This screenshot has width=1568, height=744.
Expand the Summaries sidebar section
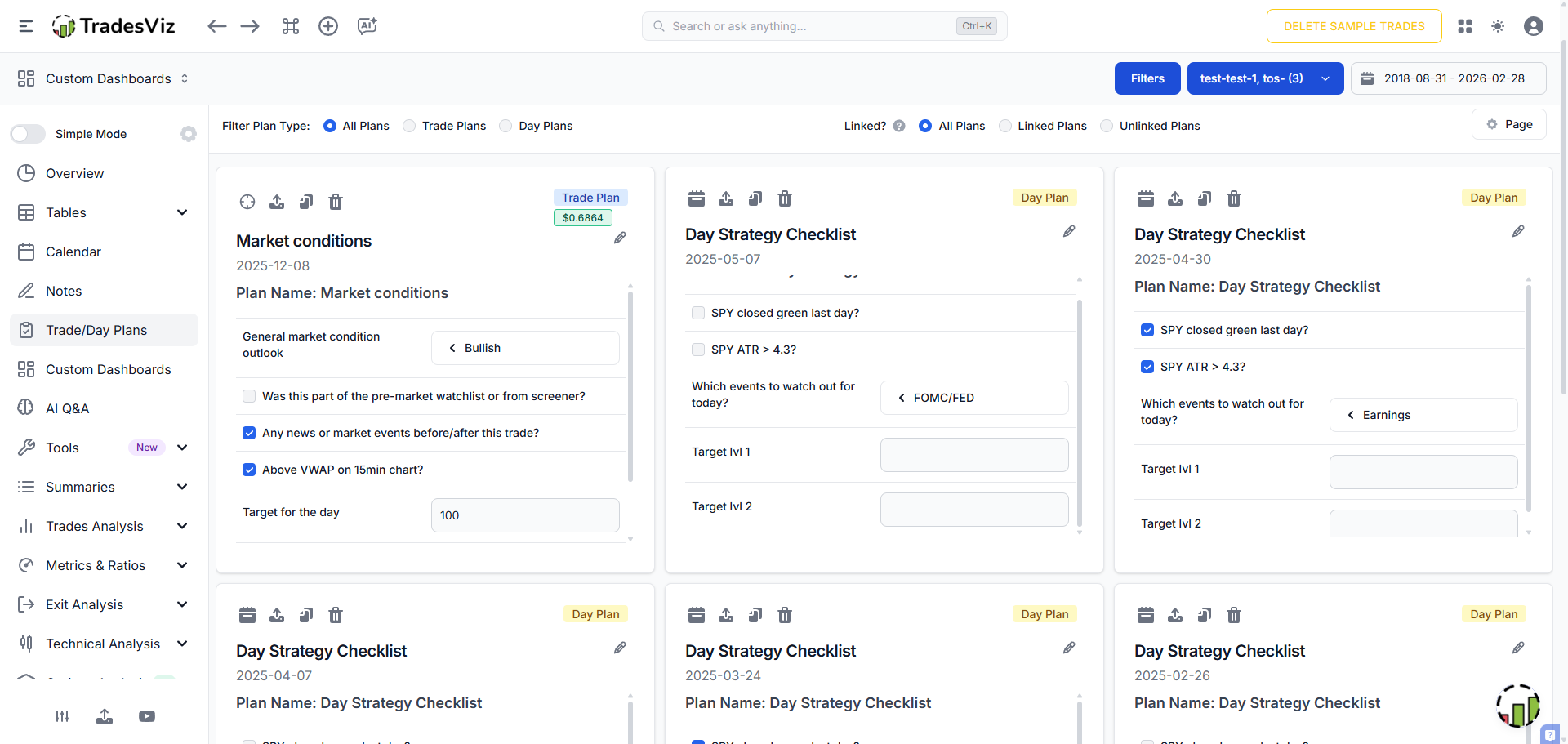tap(182, 487)
